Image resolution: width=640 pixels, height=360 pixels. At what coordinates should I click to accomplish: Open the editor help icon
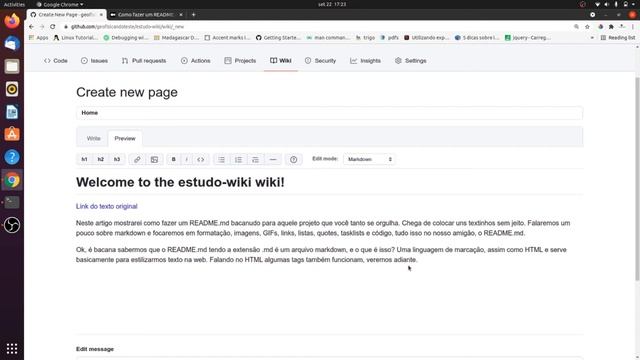point(293,159)
